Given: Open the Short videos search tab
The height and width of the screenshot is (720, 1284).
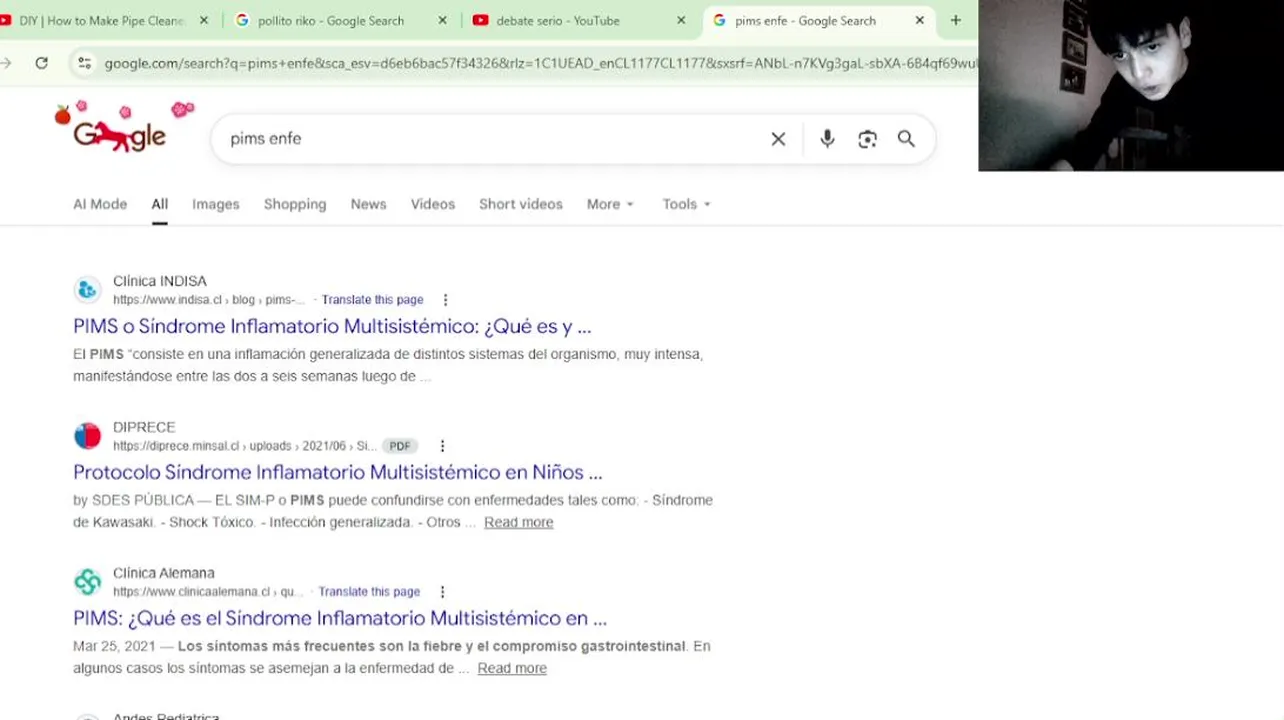Looking at the screenshot, I should point(521,204).
